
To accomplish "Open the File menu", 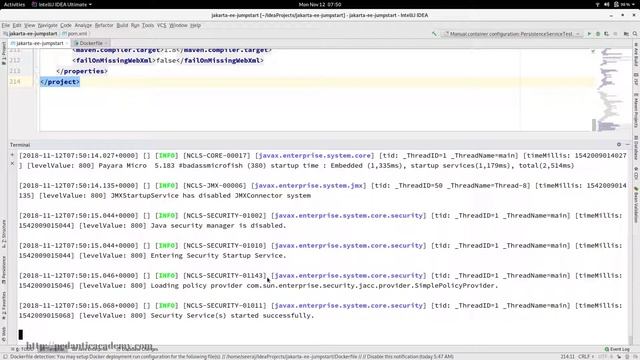I will click(x=6, y=25).
